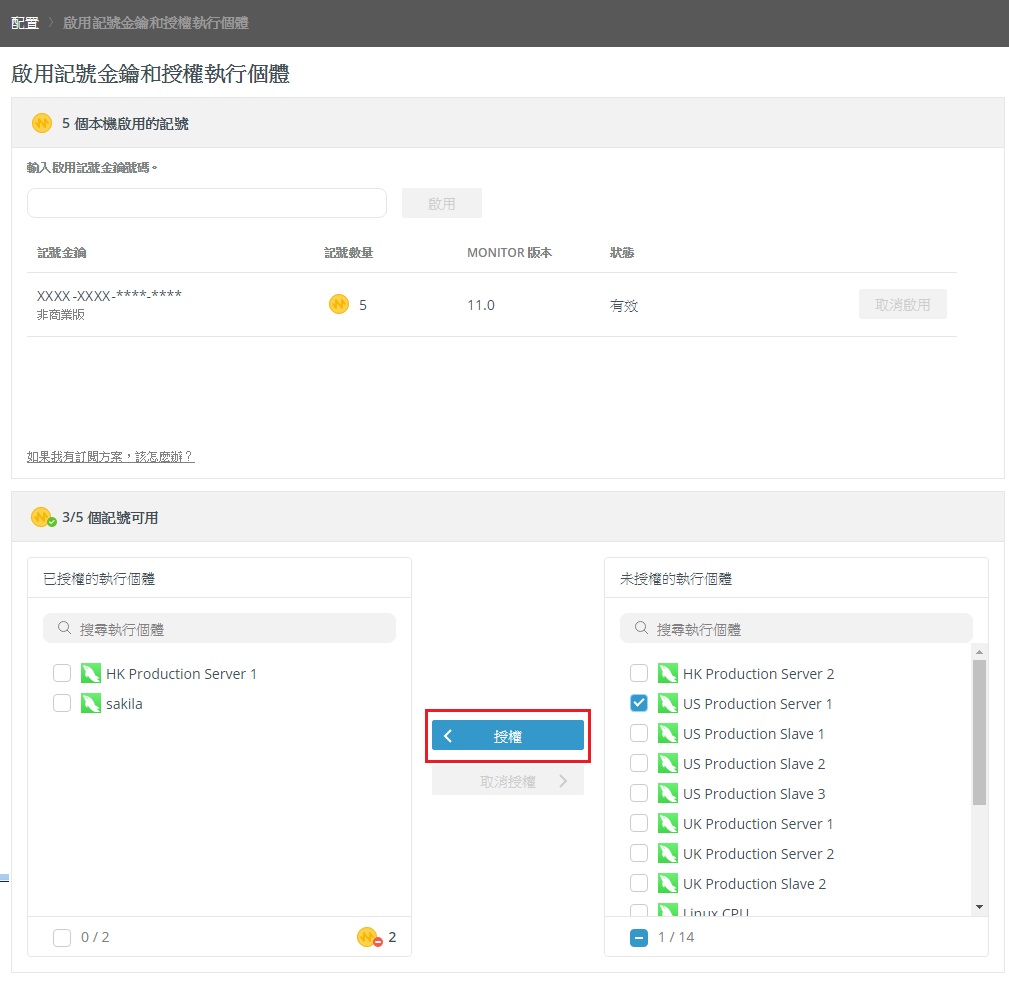Click the 3/5 available tokens coin icon

click(x=42, y=517)
